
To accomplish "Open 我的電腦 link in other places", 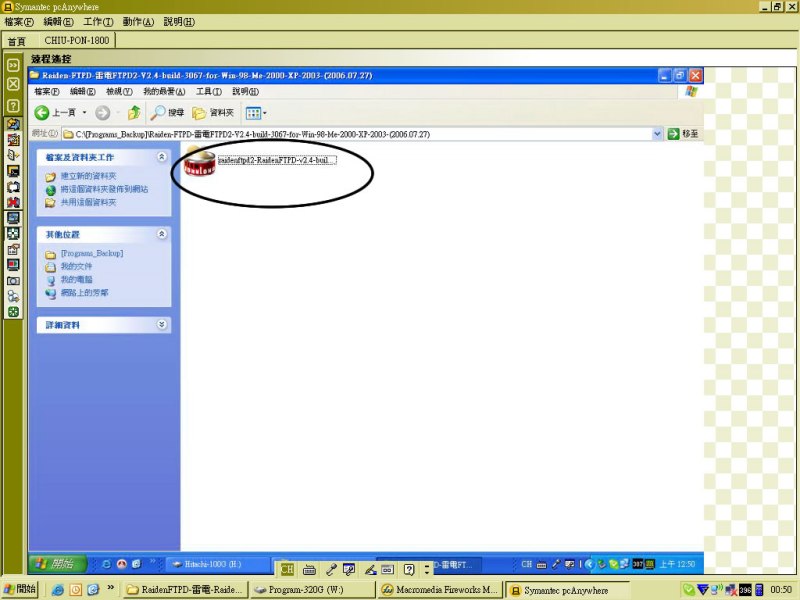I will point(77,280).
